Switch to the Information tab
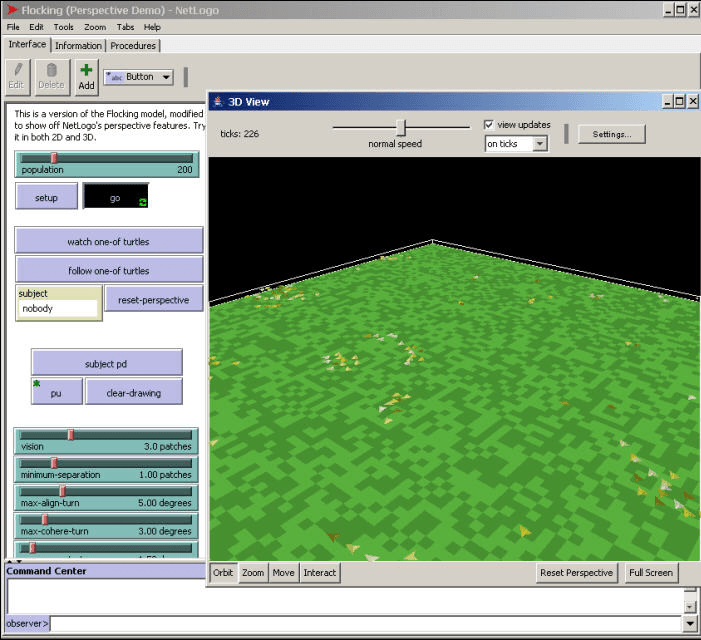Screen dimensions: 701x640 [78, 46]
